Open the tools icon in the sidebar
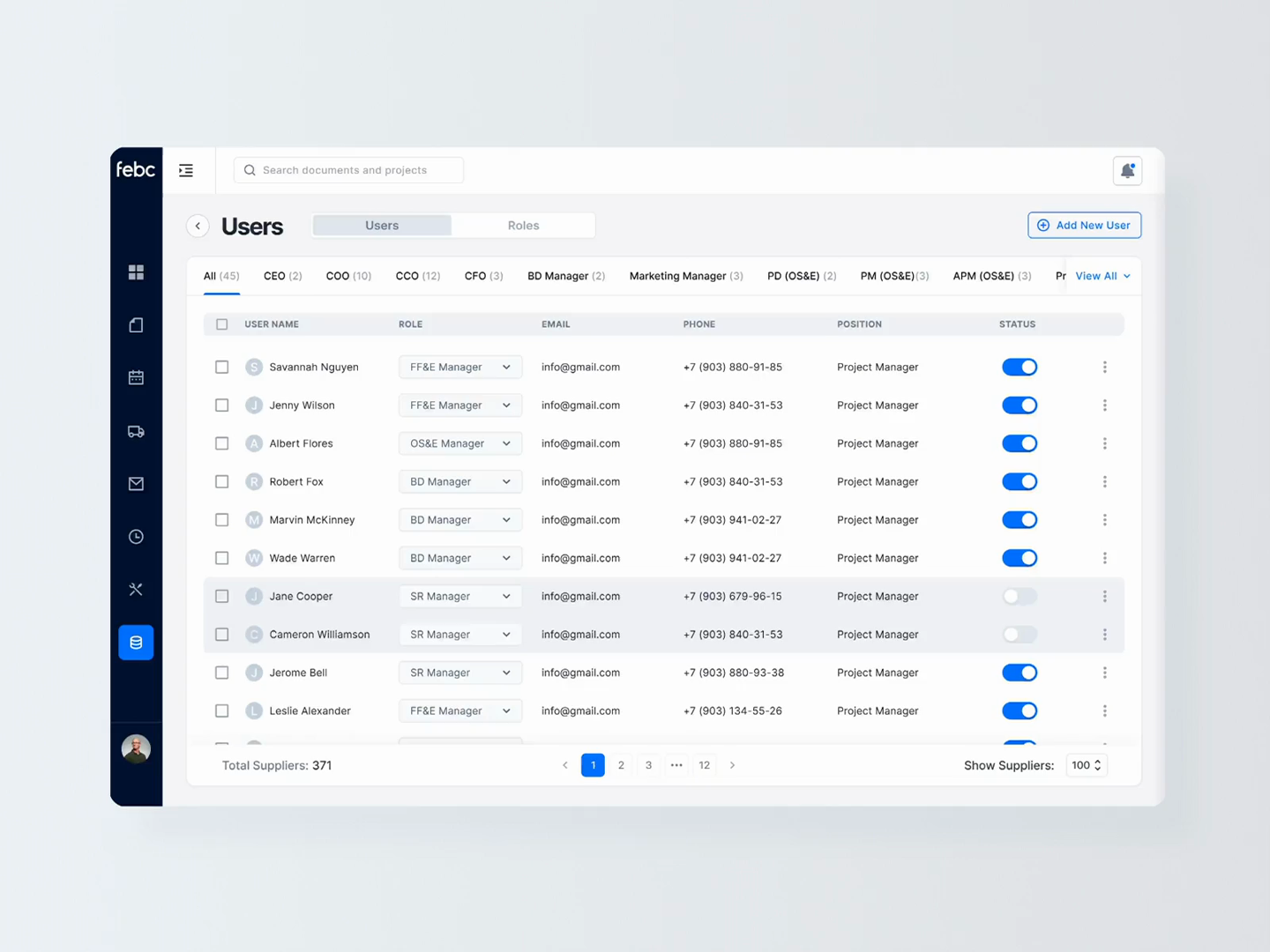This screenshot has height=952, width=1270. [136, 589]
